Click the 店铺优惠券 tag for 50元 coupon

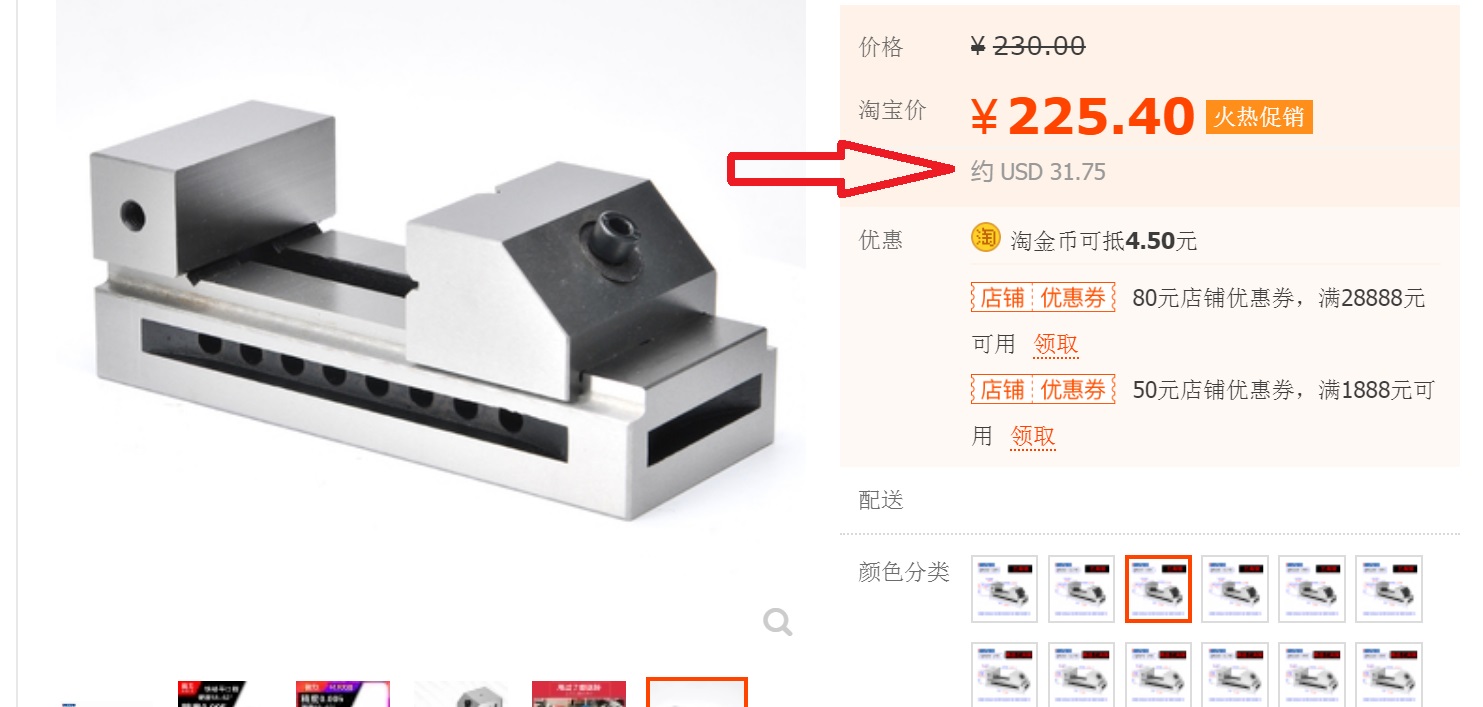point(1043,389)
